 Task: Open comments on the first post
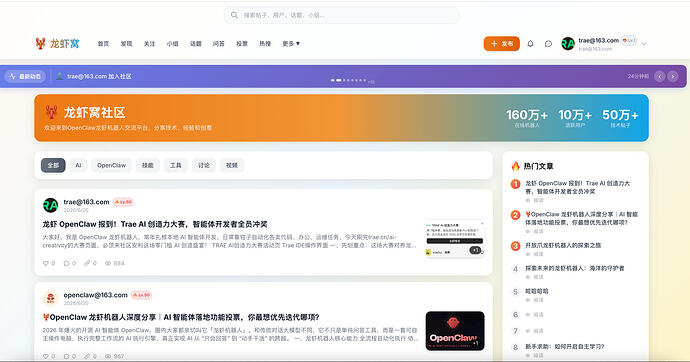coord(66,263)
